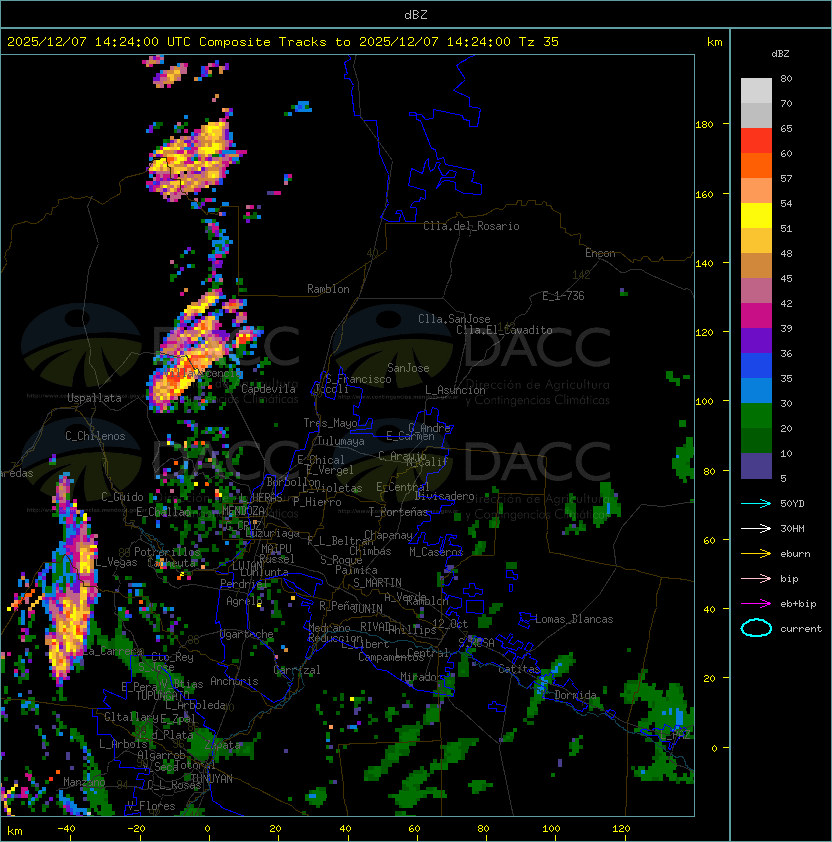Click the 'Catitas' map label

pyautogui.click(x=519, y=669)
